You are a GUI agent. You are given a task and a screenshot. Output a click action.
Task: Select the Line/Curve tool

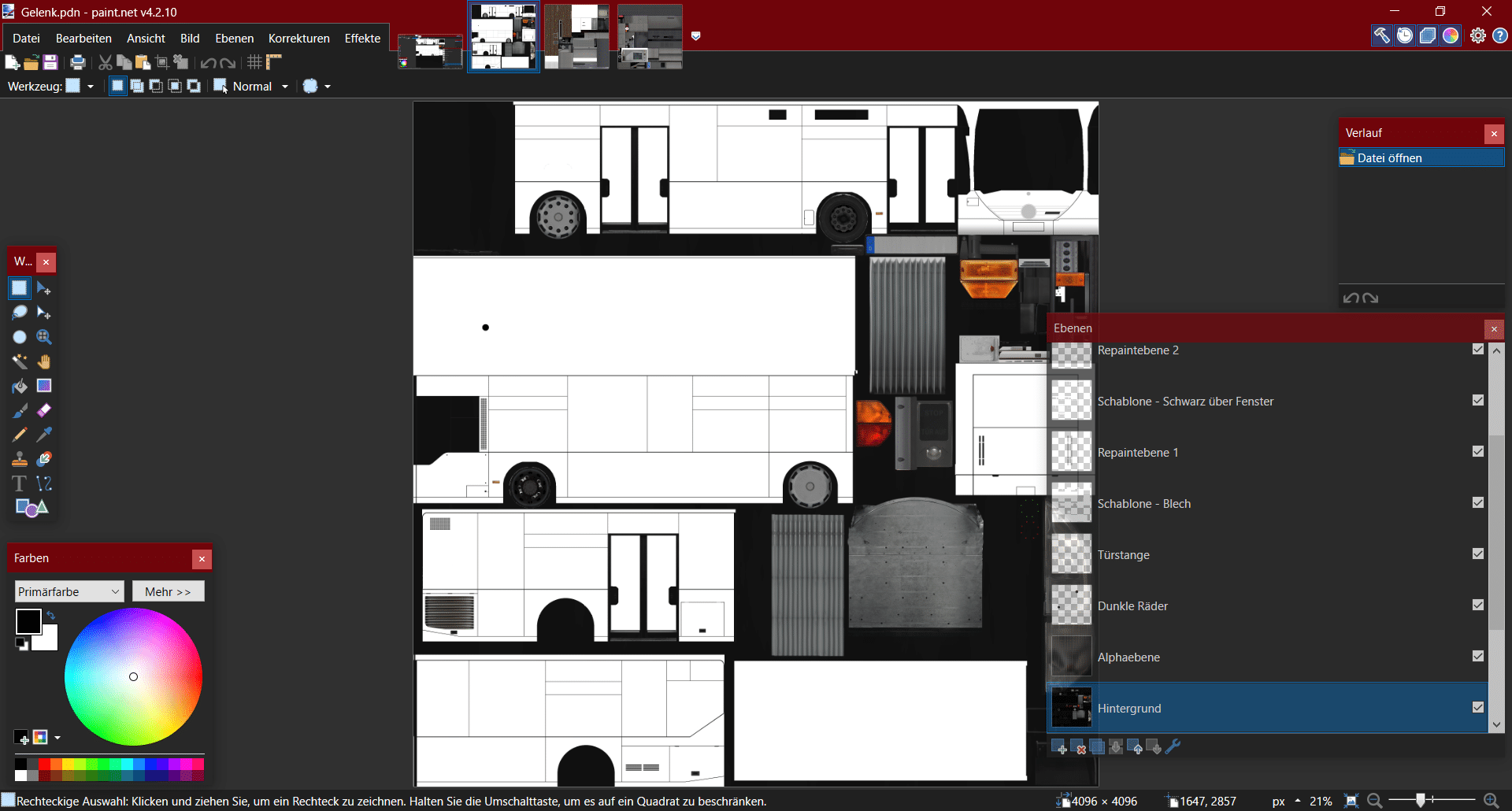(x=44, y=483)
